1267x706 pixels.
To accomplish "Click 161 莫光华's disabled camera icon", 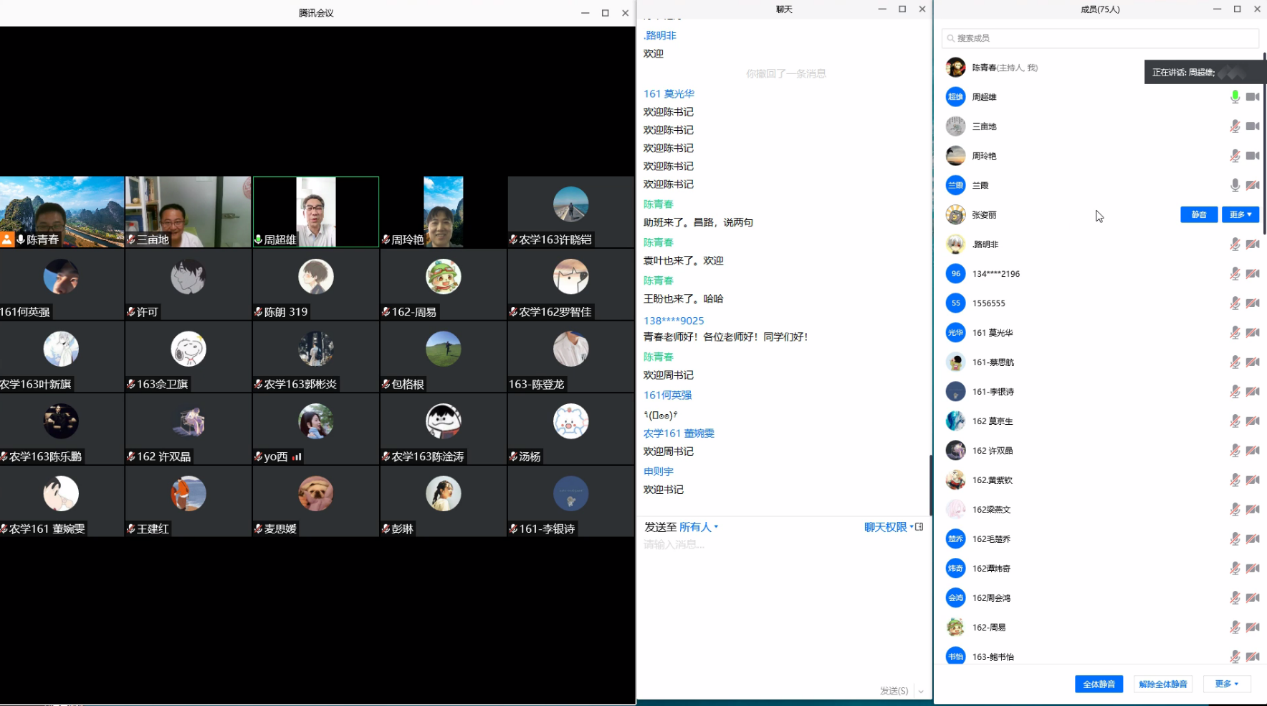I will (1252, 332).
